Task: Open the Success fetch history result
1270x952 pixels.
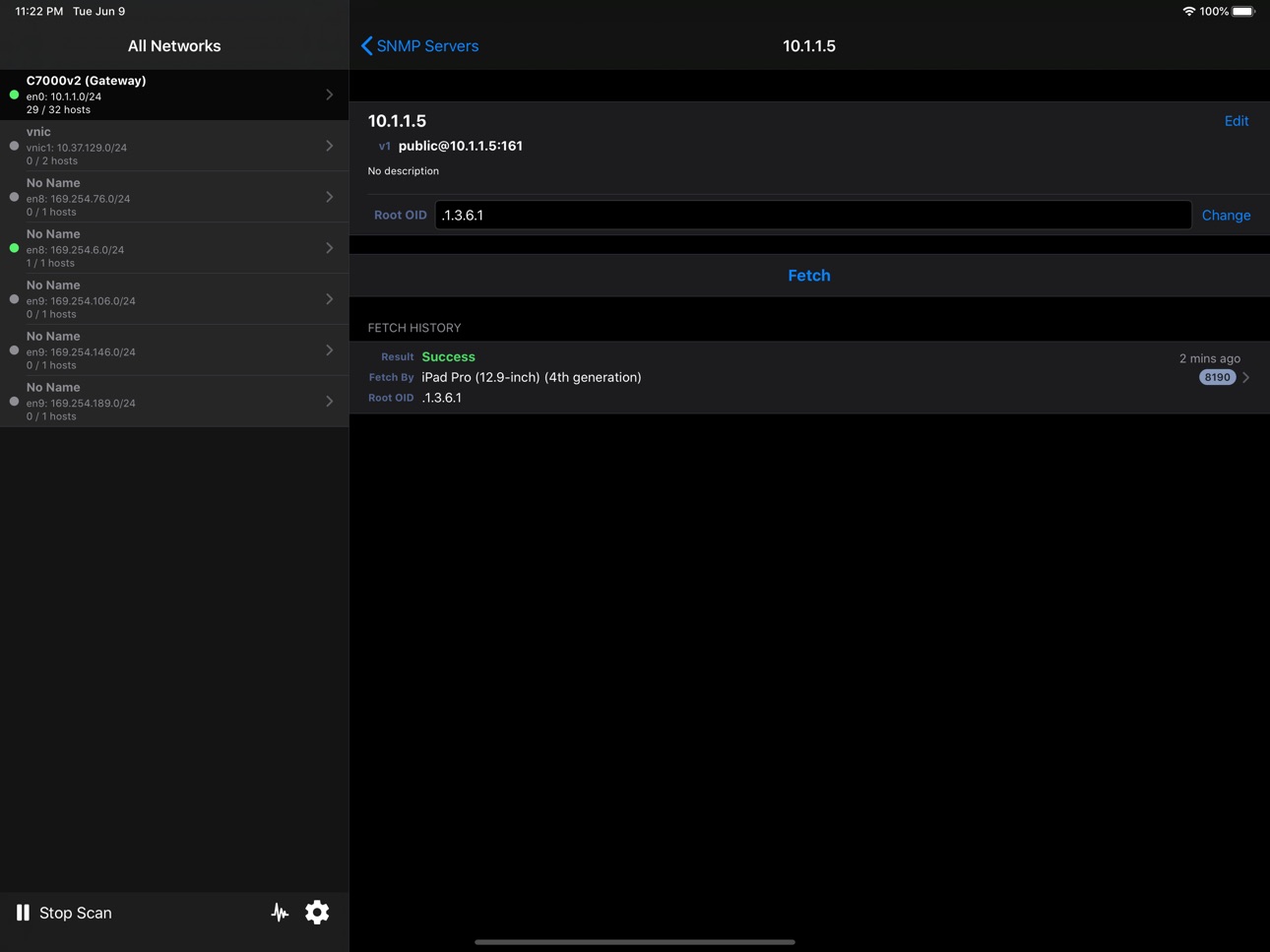Action: click(x=809, y=377)
